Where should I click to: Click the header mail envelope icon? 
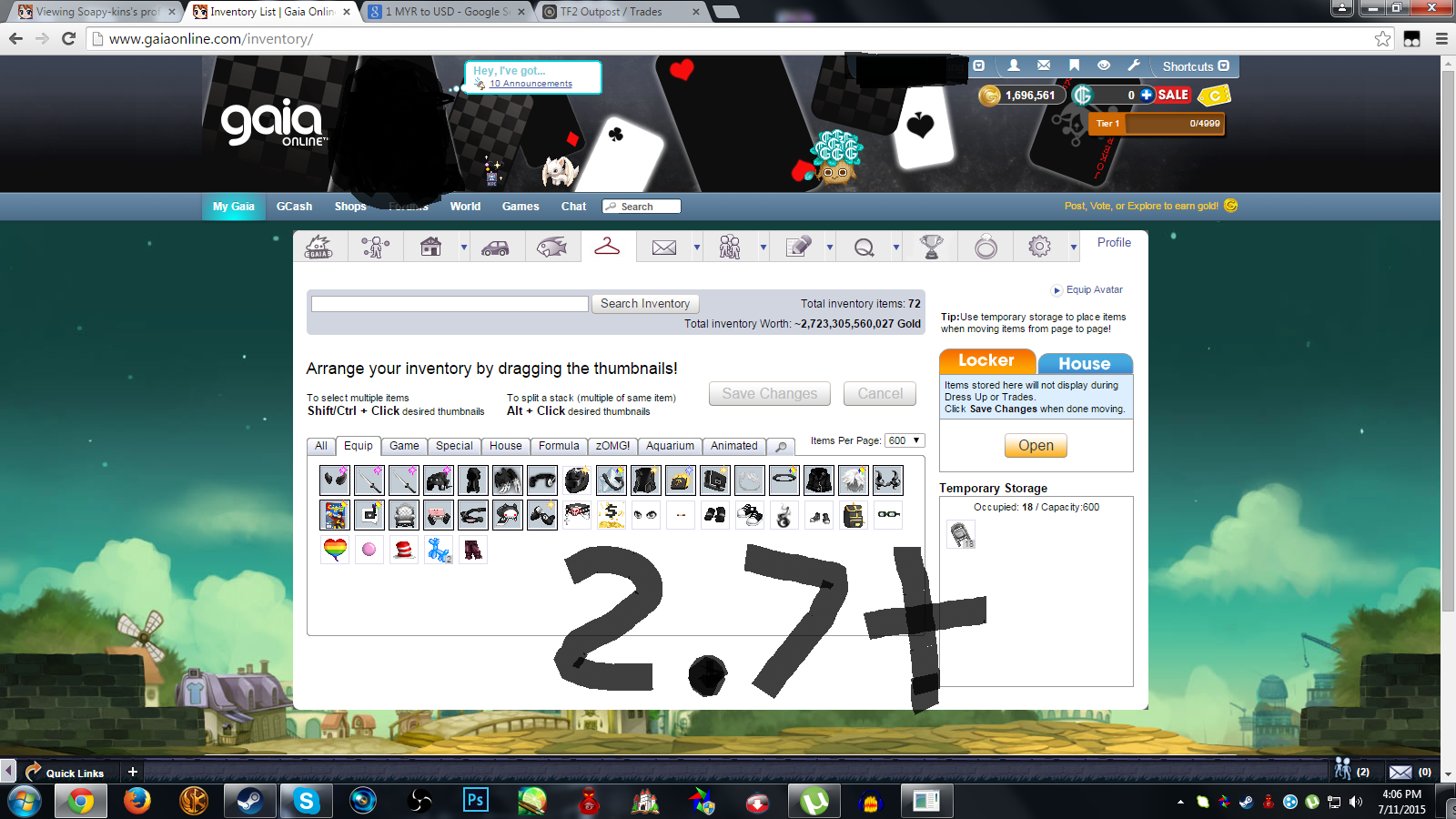coord(1044,66)
